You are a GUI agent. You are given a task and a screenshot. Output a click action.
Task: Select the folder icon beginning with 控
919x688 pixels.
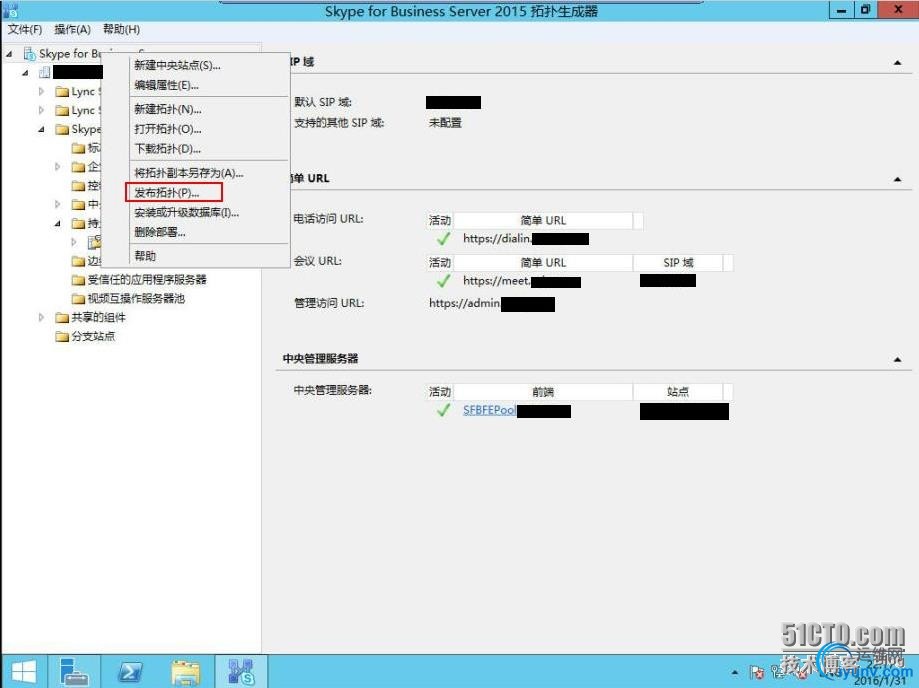78,186
